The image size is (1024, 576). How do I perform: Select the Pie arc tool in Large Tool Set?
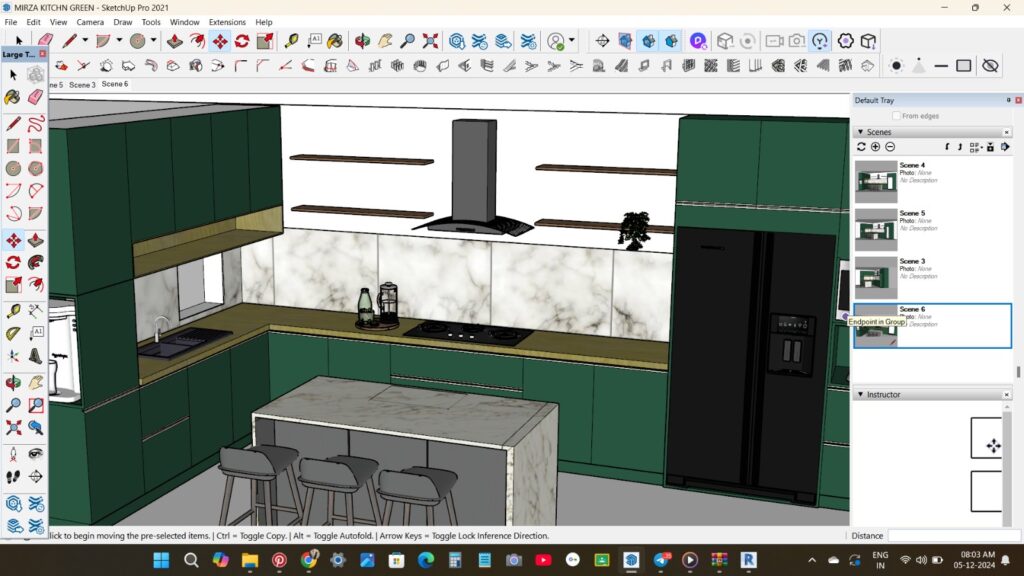(36, 214)
